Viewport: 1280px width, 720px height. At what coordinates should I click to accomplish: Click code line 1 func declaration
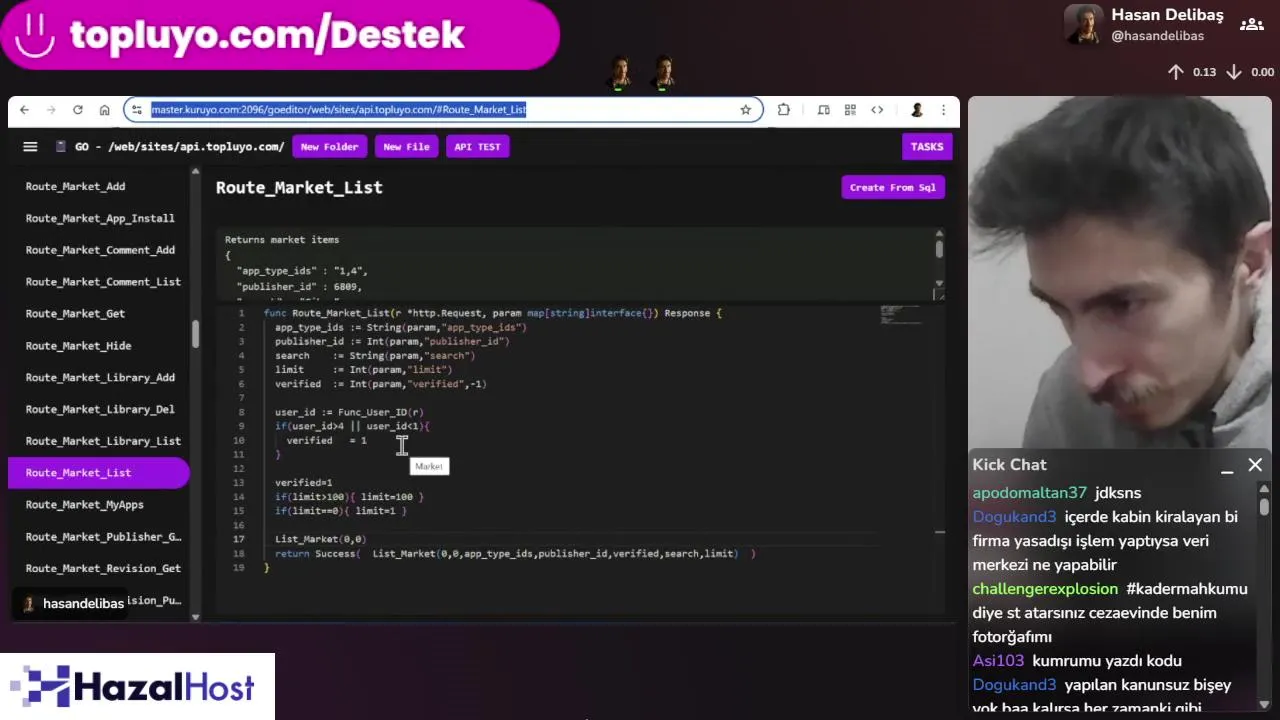[x=492, y=313]
